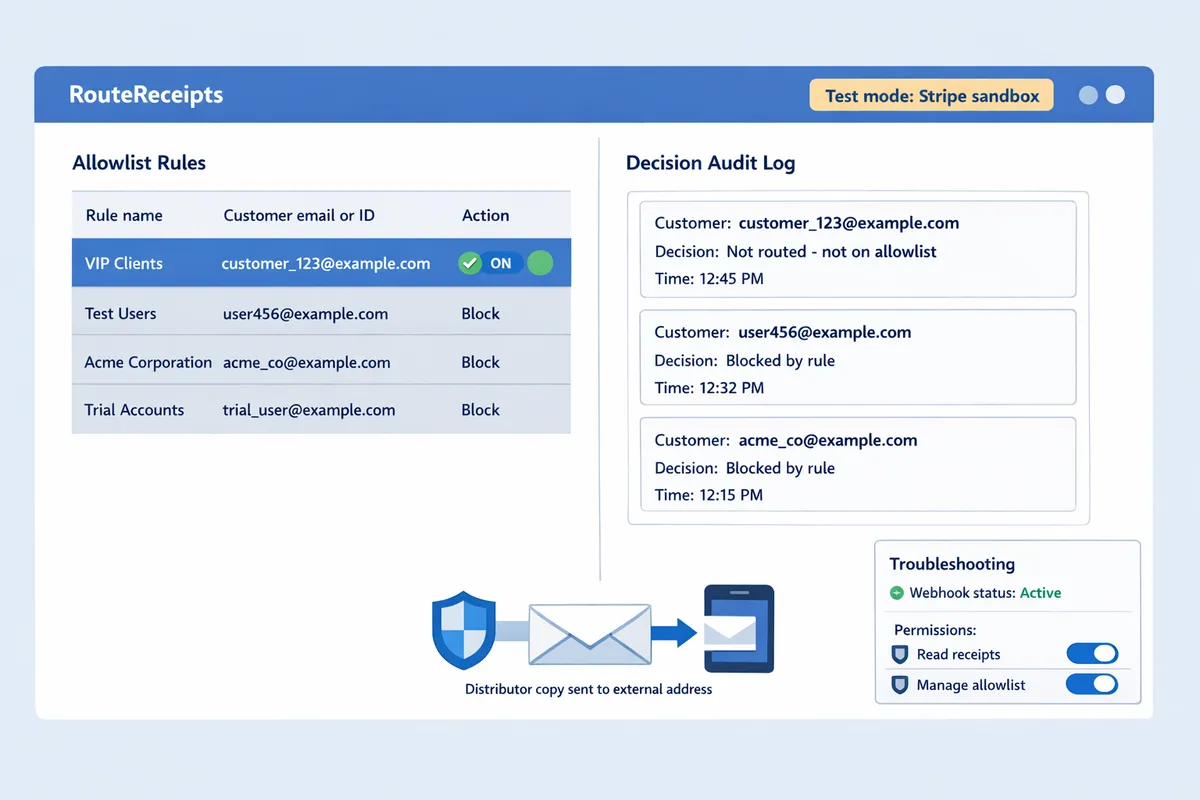Image resolution: width=1200 pixels, height=800 pixels.
Task: Click the Test mode: Stripe sandbox badge
Action: tap(931, 95)
